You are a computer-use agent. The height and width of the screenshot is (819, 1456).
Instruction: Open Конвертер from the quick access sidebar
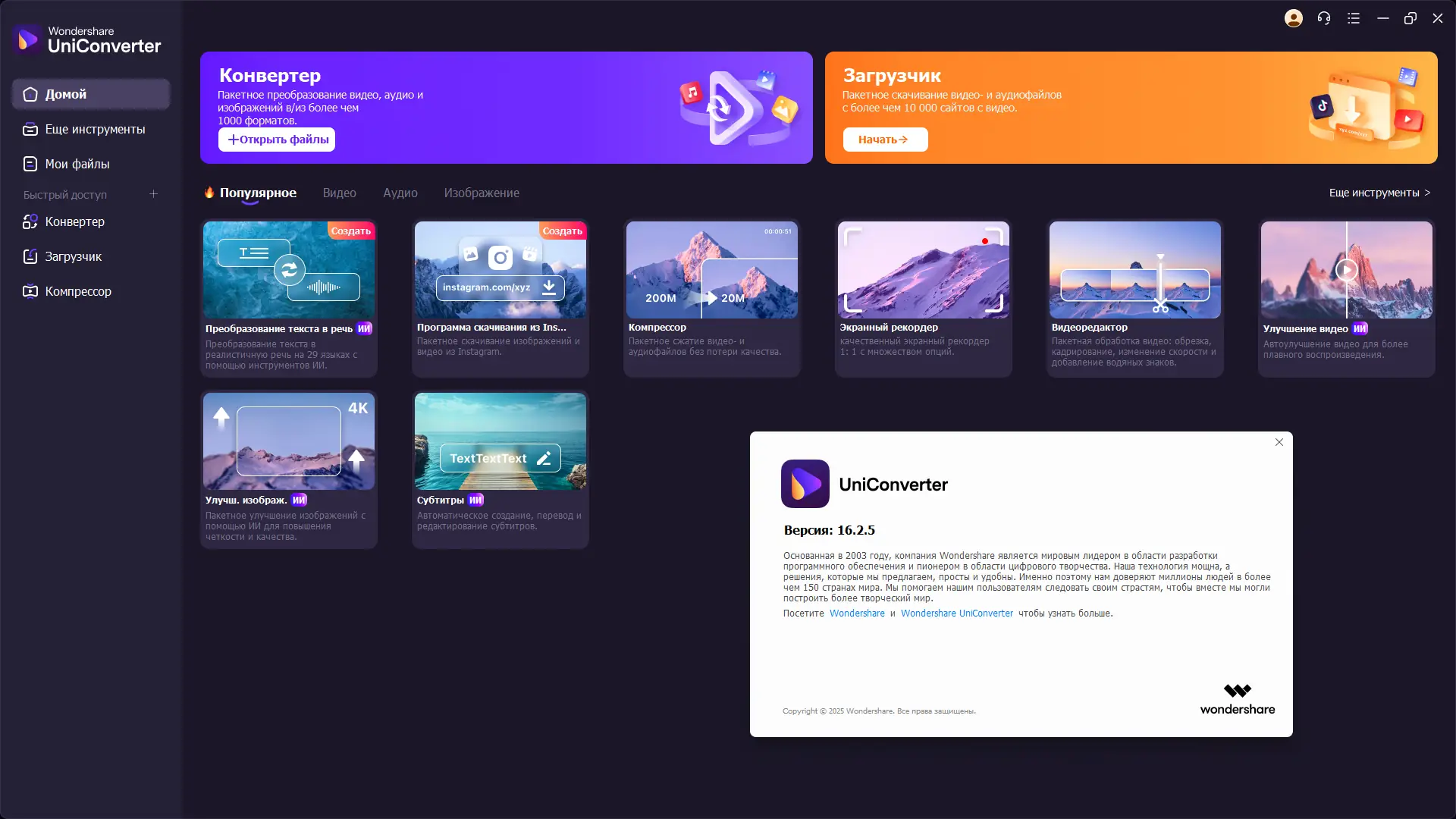tap(74, 221)
